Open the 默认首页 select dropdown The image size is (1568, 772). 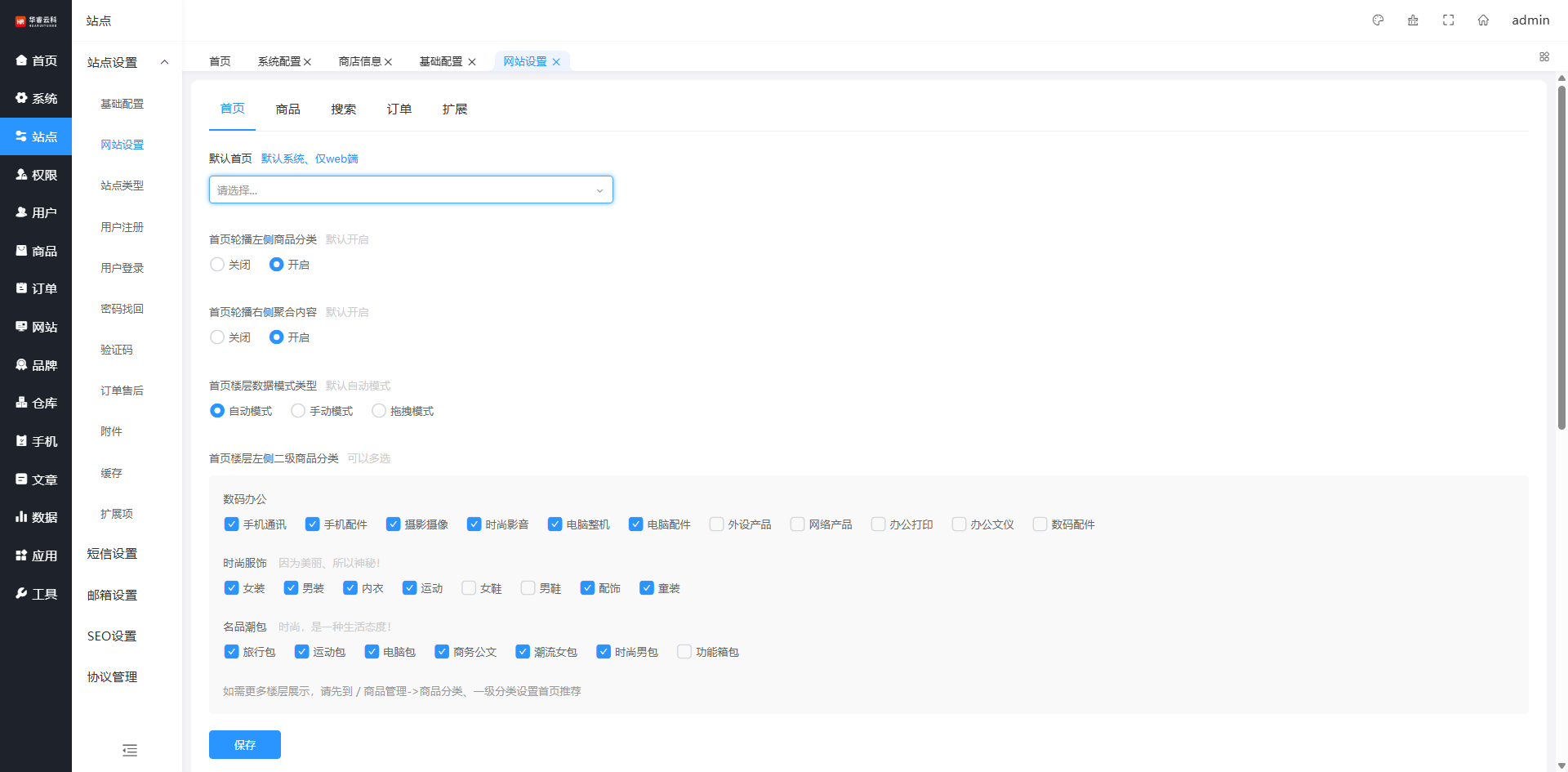[x=411, y=190]
